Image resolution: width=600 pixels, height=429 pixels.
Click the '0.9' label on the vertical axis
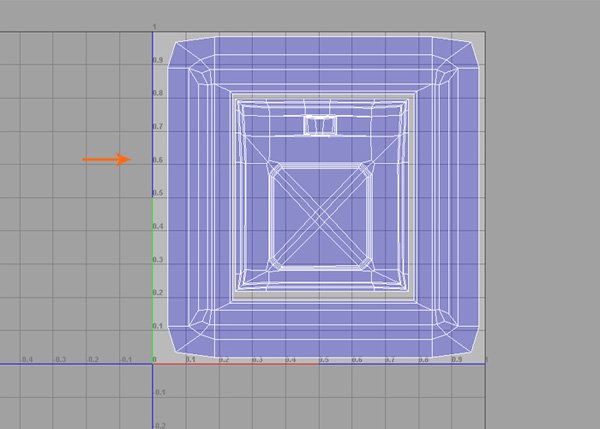(x=158, y=60)
